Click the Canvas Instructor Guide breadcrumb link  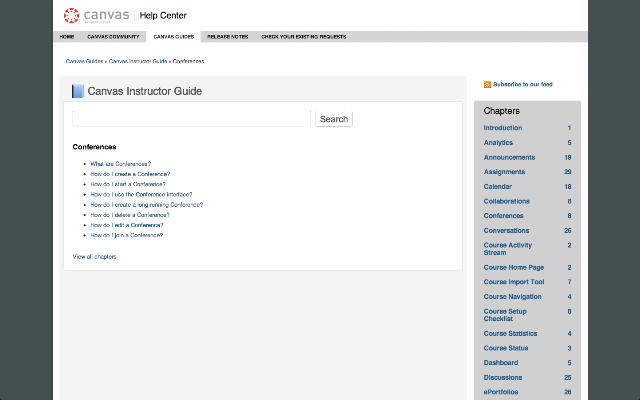click(138, 61)
